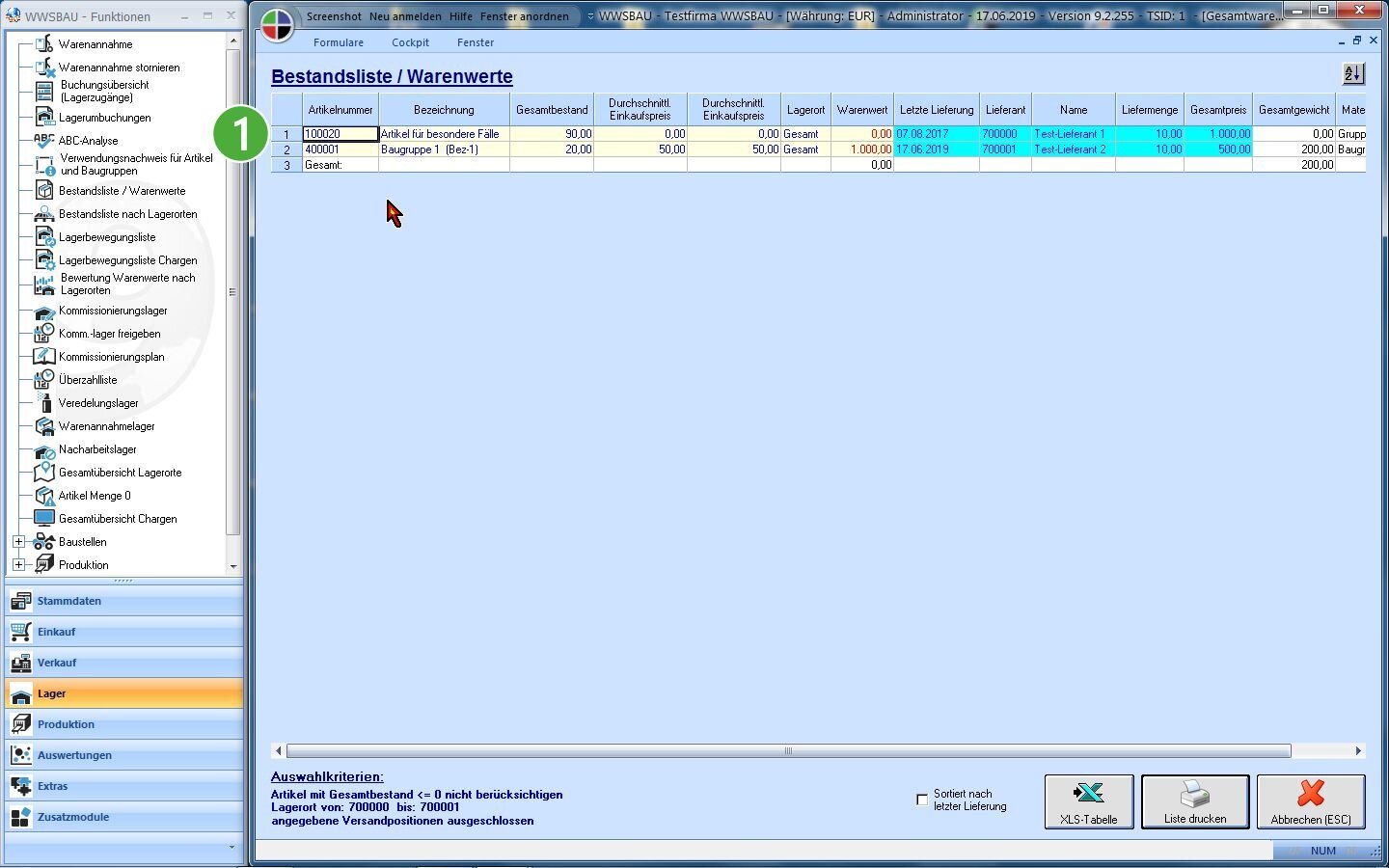Click Screenshot in the title toolbar
Image resolution: width=1389 pixels, height=868 pixels.
[x=334, y=16]
